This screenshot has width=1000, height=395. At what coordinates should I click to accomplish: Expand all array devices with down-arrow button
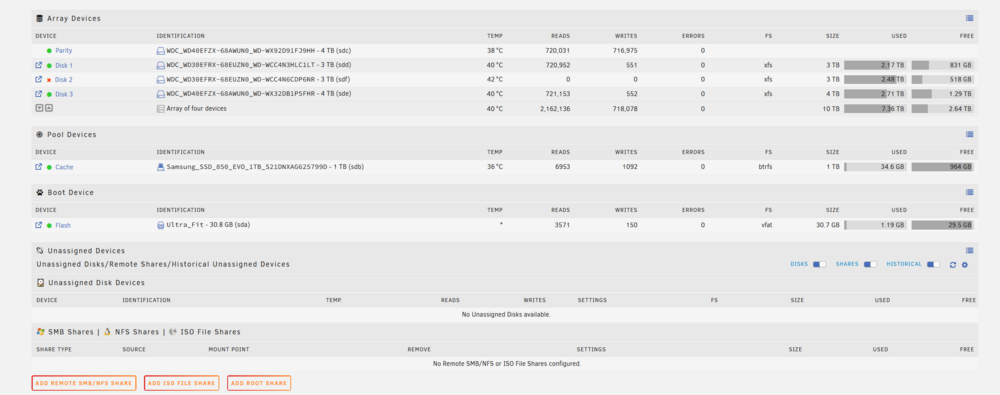pyautogui.click(x=39, y=108)
